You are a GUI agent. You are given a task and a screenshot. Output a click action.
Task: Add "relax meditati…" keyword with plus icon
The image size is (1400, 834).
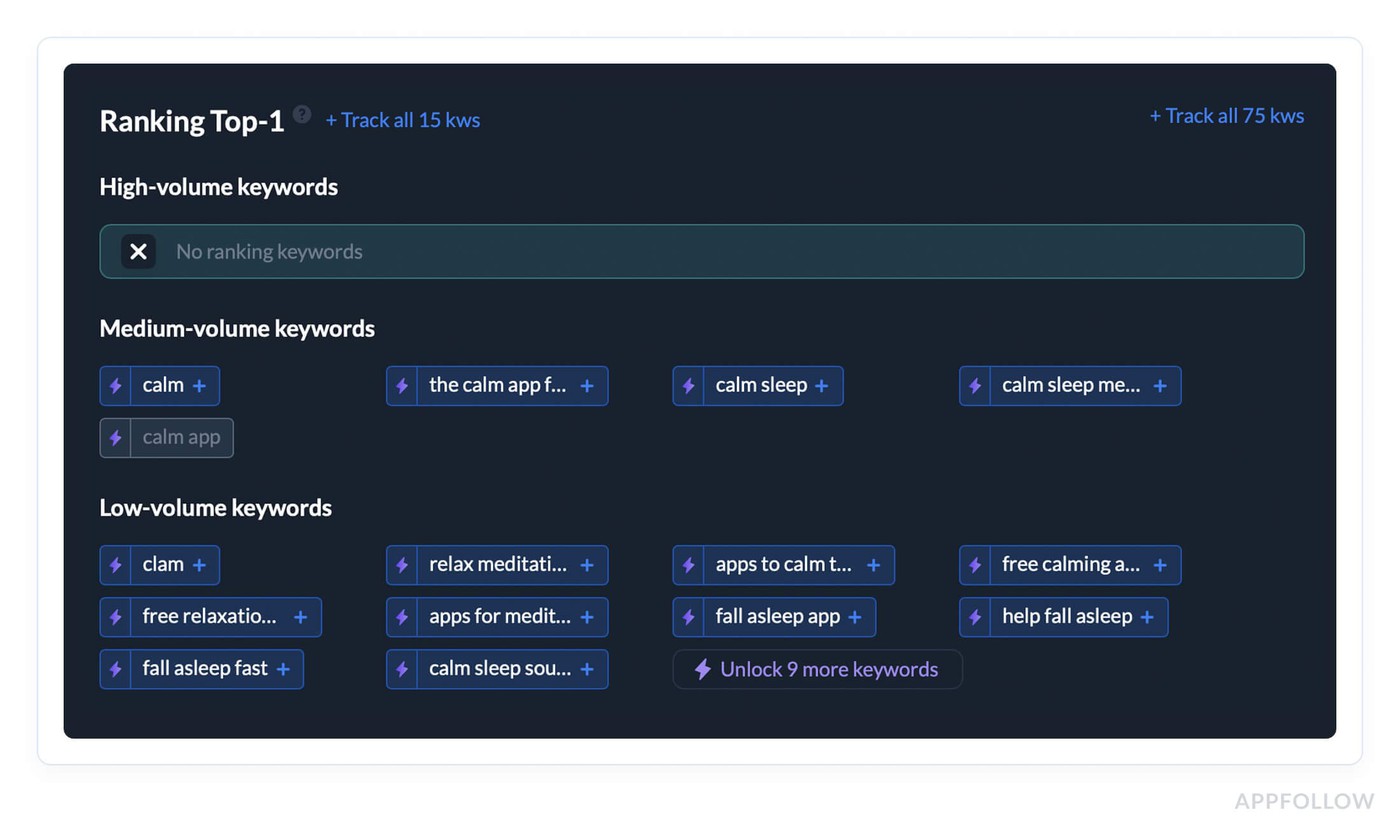point(587,565)
